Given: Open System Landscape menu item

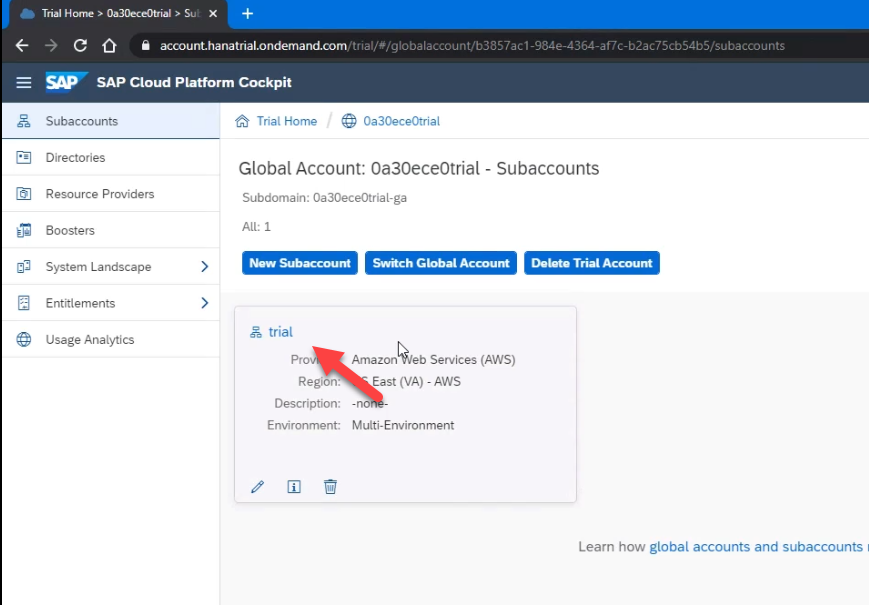Looking at the screenshot, I should (x=111, y=267).
